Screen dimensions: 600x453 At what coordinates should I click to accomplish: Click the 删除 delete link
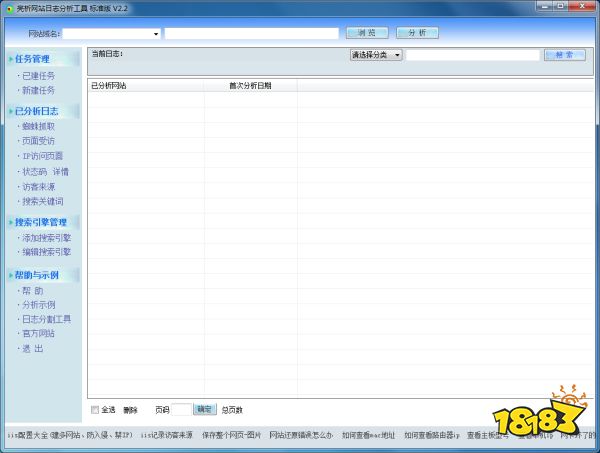point(130,409)
